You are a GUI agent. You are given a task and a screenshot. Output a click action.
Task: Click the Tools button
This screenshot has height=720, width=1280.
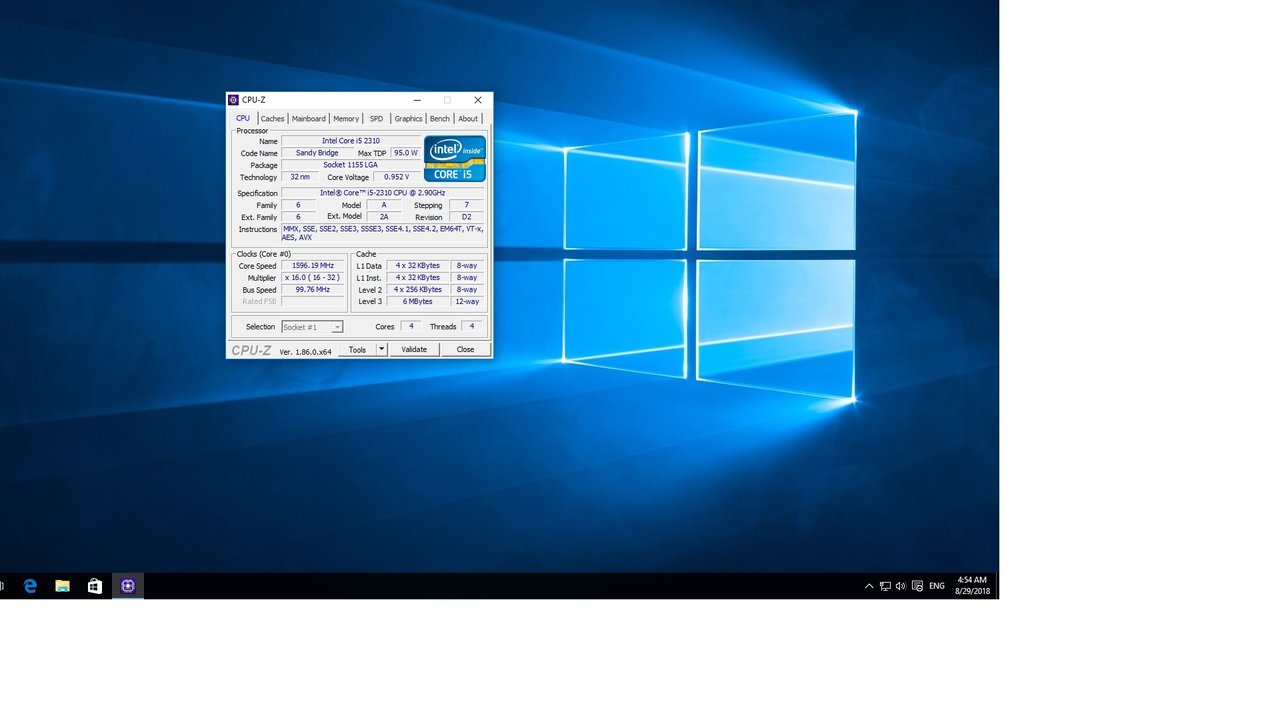tap(357, 350)
